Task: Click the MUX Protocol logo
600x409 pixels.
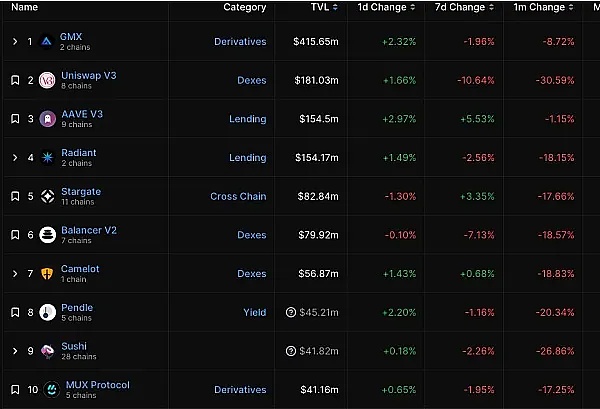Action: click(47, 390)
